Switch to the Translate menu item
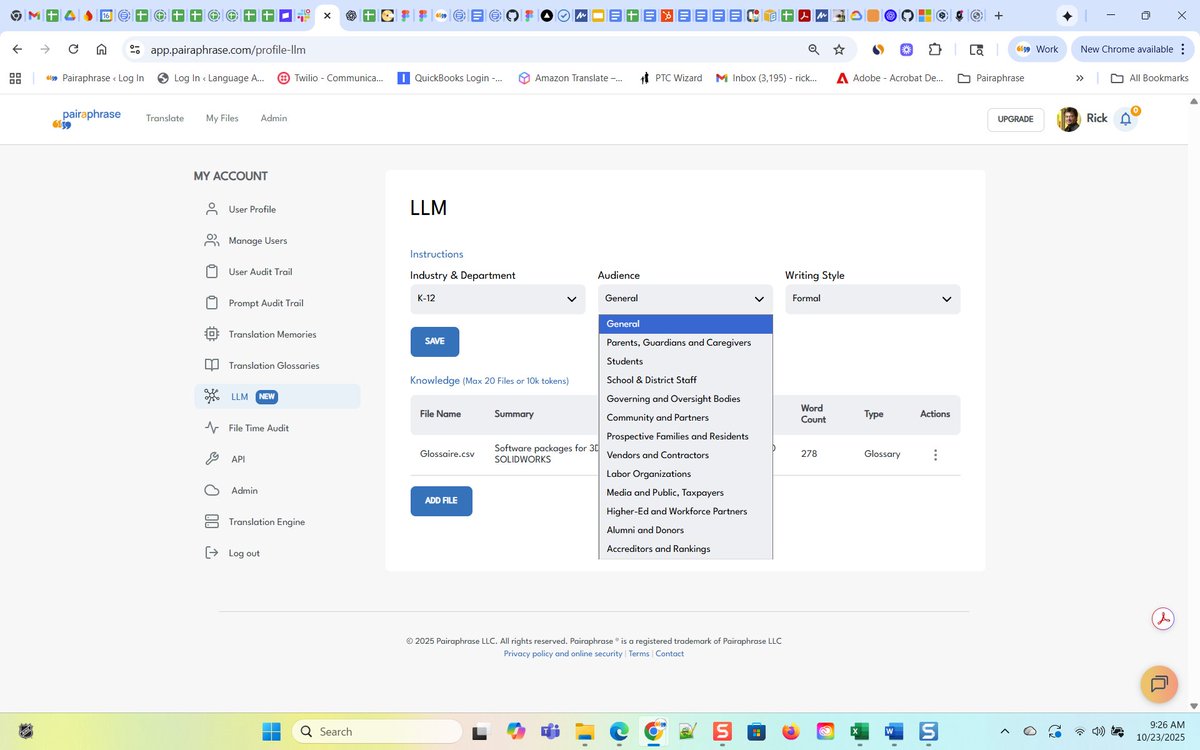The image size is (1200, 750). 164,118
